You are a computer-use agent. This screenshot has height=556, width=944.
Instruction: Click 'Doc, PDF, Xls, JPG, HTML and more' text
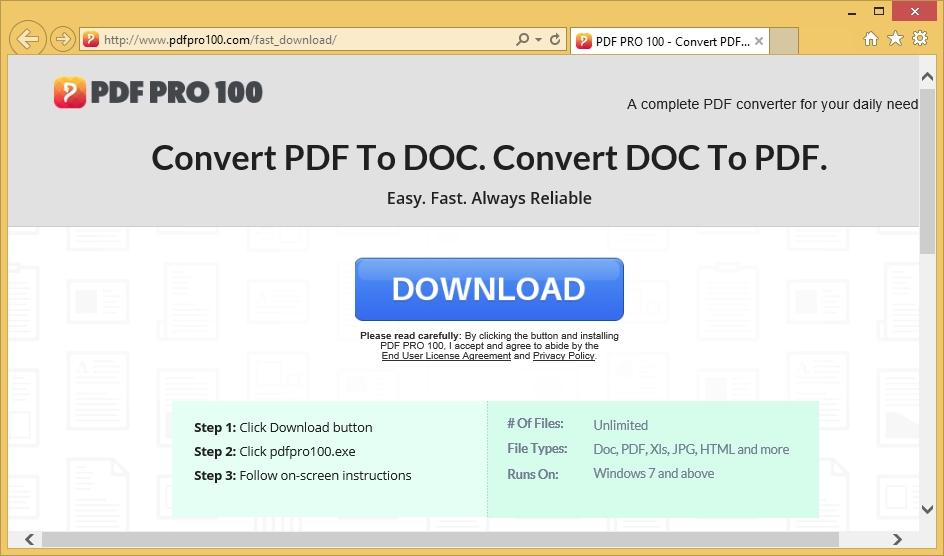pos(691,449)
